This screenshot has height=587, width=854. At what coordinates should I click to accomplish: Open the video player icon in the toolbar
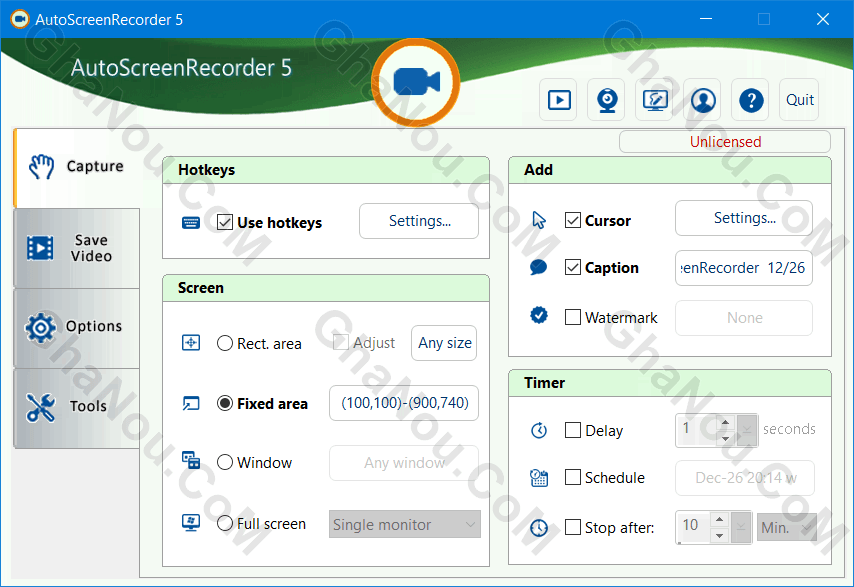pyautogui.click(x=559, y=100)
